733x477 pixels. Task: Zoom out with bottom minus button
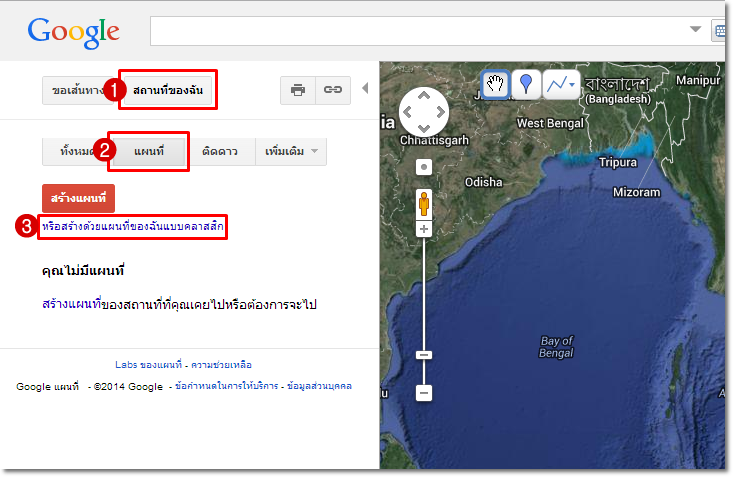click(x=424, y=393)
